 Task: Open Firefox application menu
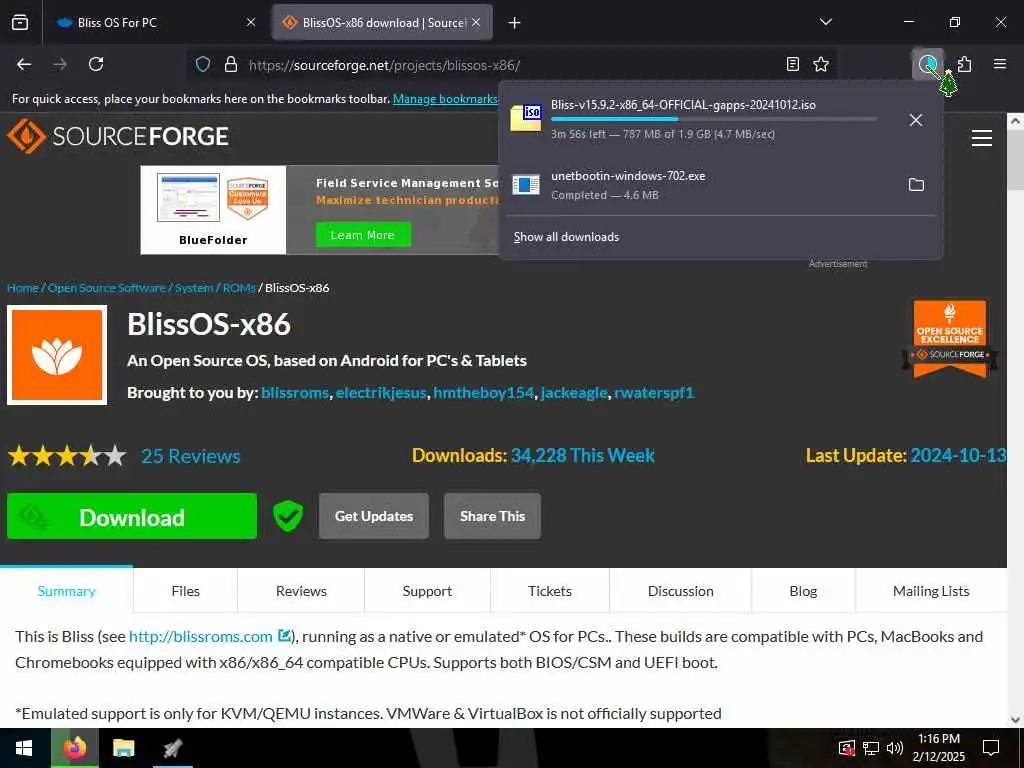click(1000, 64)
